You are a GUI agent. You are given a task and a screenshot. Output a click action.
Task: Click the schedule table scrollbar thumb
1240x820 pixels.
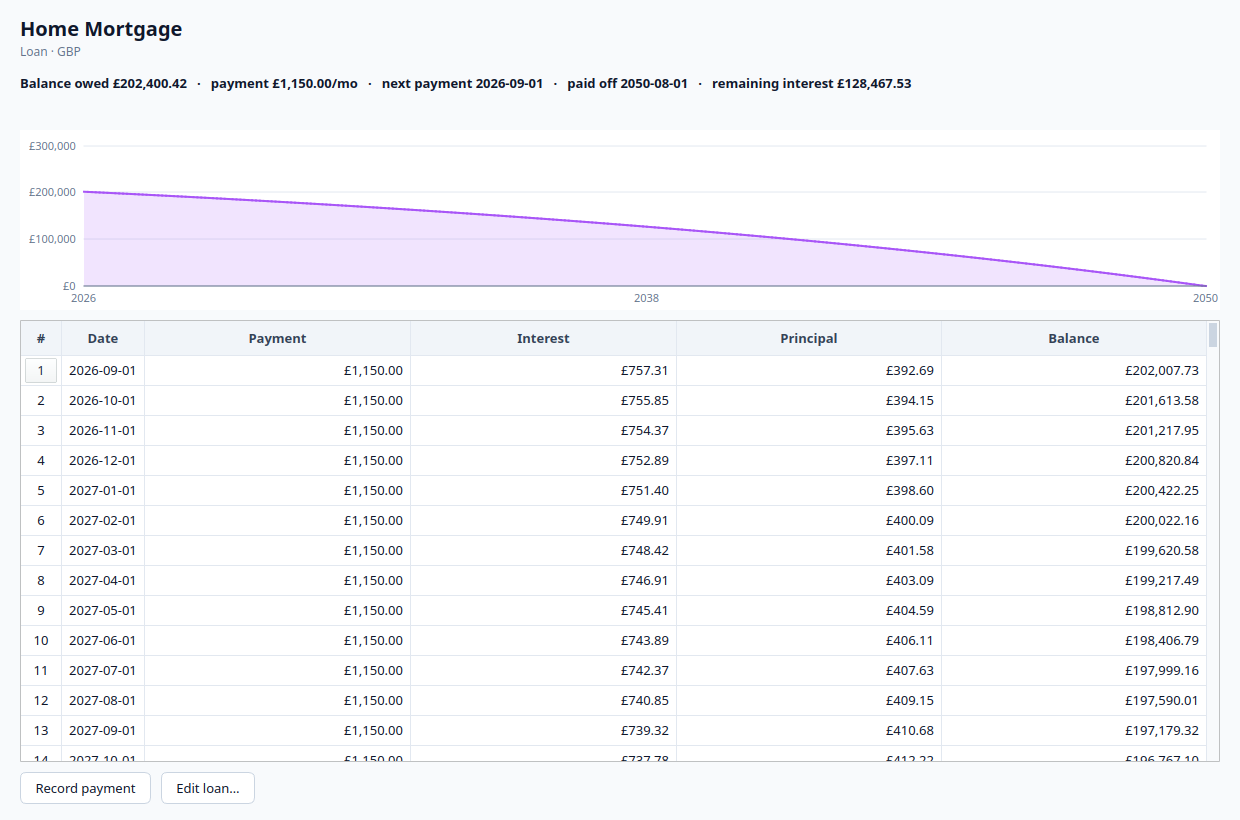tap(1213, 334)
